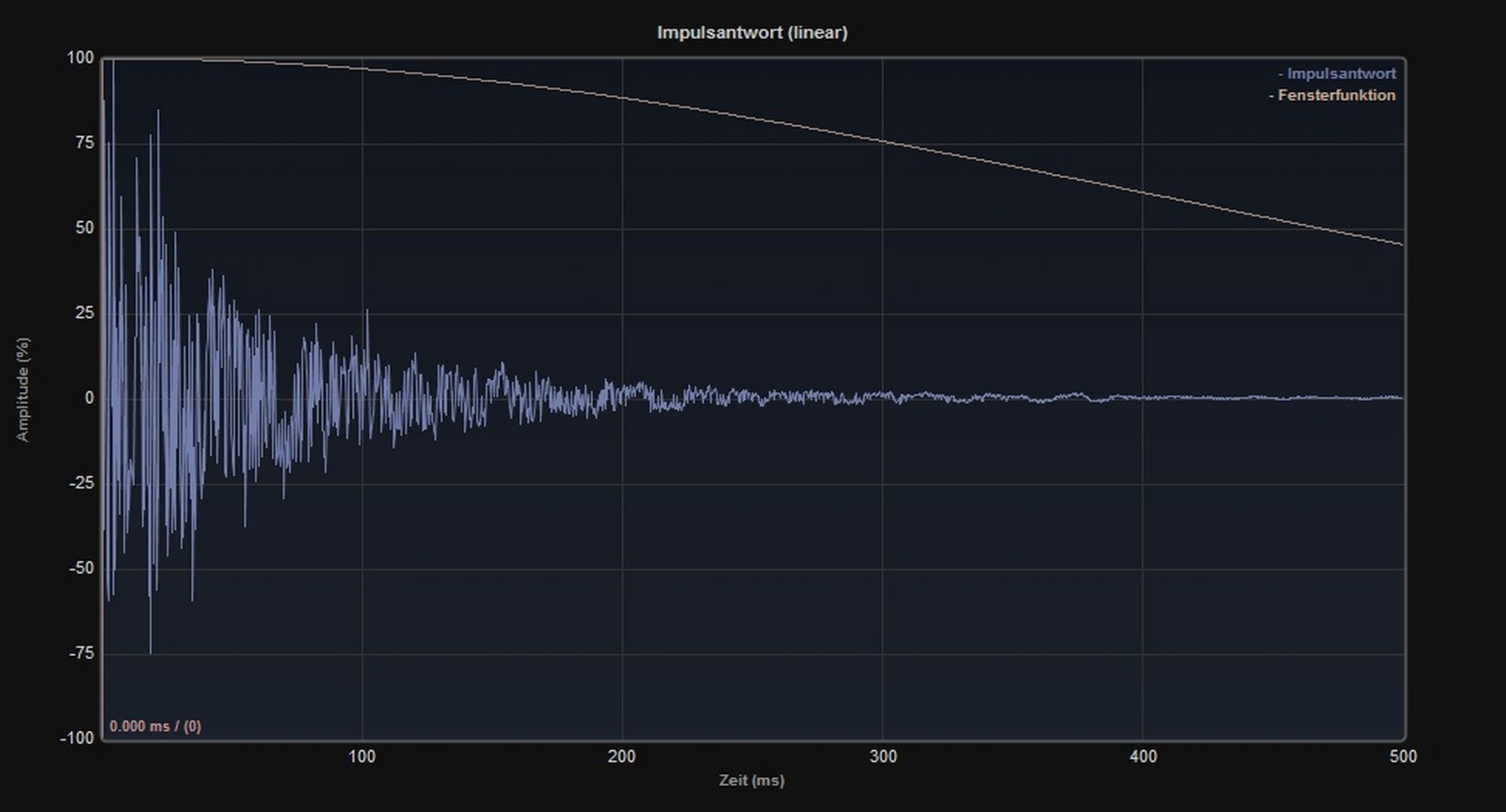Toggle the Fensterfunktion legend entry

pyautogui.click(x=1336, y=95)
